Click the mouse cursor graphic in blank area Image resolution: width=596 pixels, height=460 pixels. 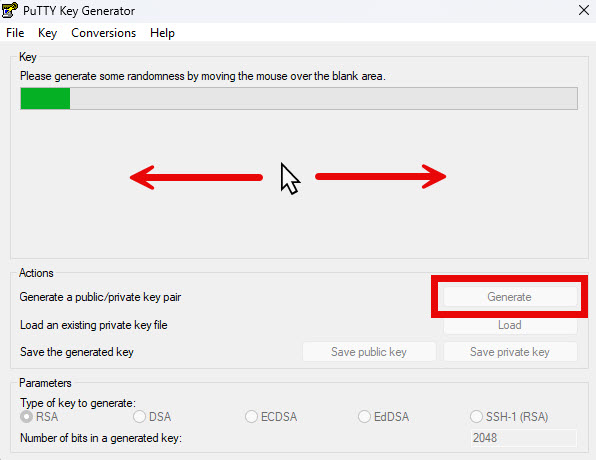click(x=290, y=179)
